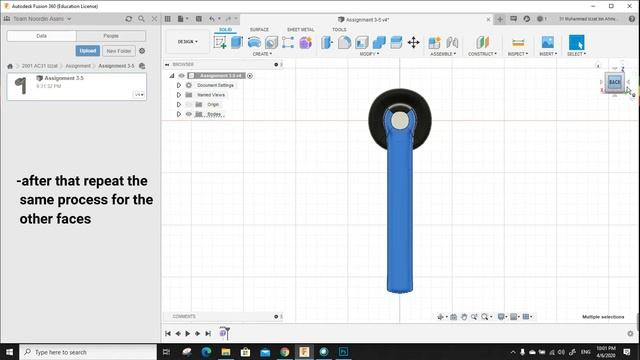Refresh the data panel
This screenshot has height=360, width=640.
click(x=129, y=19)
